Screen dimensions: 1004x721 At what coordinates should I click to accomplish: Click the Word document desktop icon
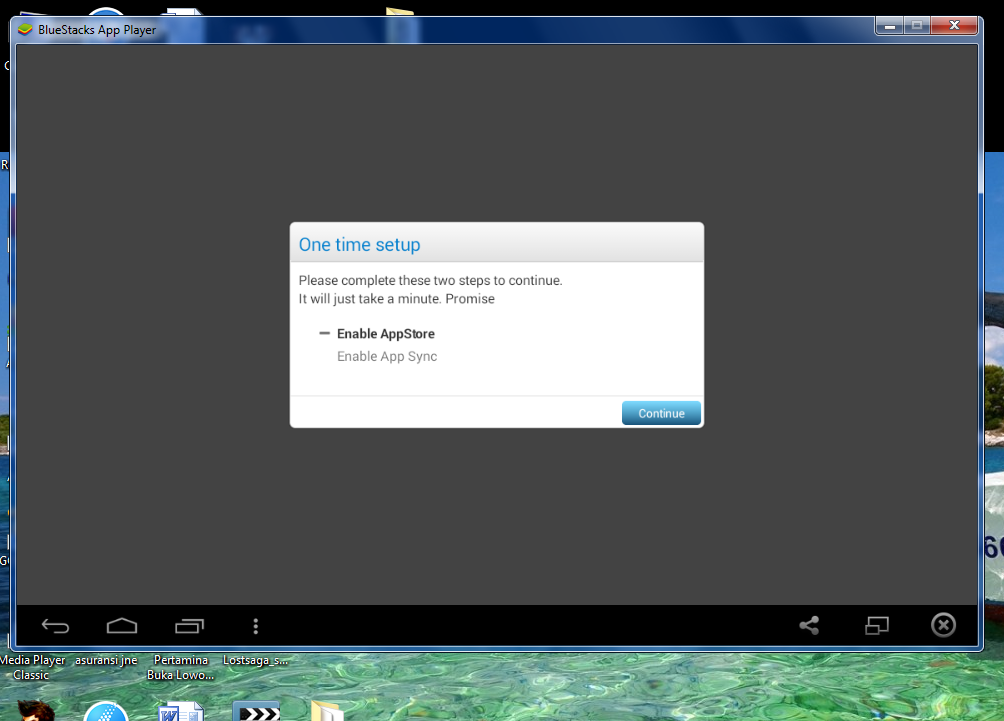click(181, 711)
